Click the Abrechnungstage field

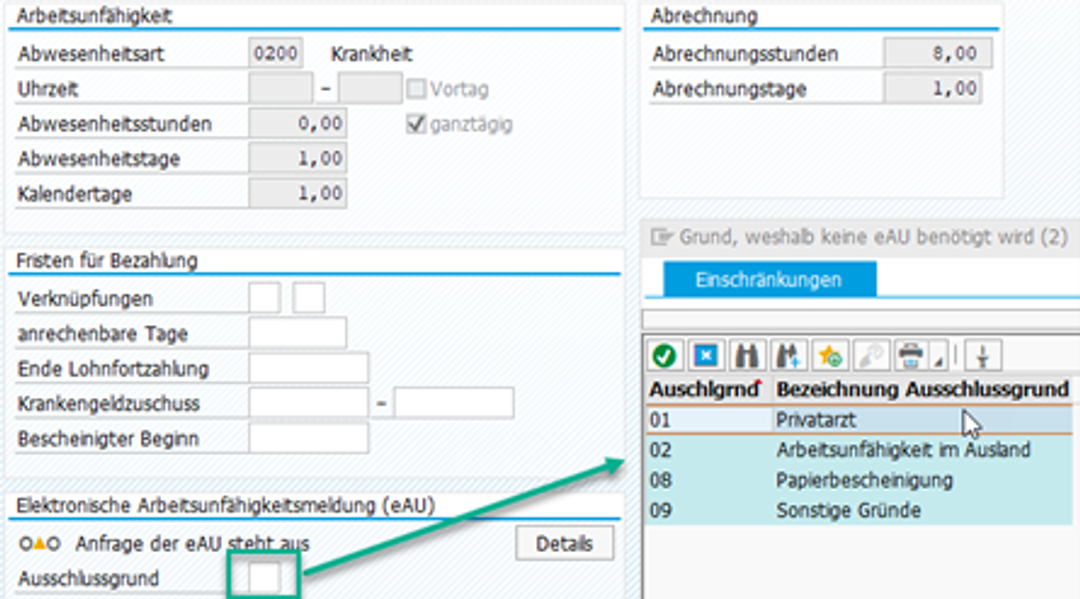tap(933, 89)
